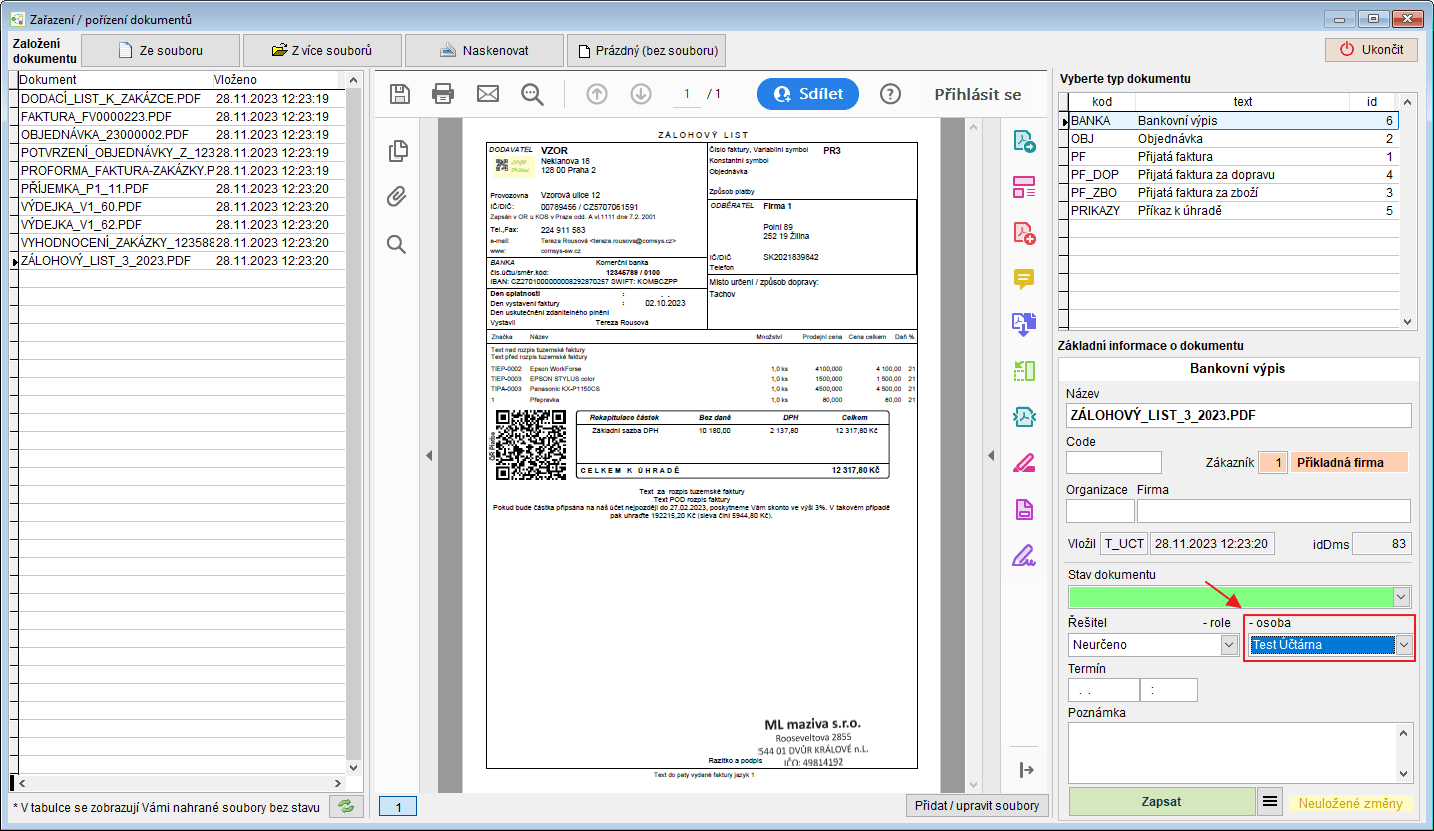The width and height of the screenshot is (1434, 831).
Task: Open the blue Combine files tool icon
Action: (1024, 324)
